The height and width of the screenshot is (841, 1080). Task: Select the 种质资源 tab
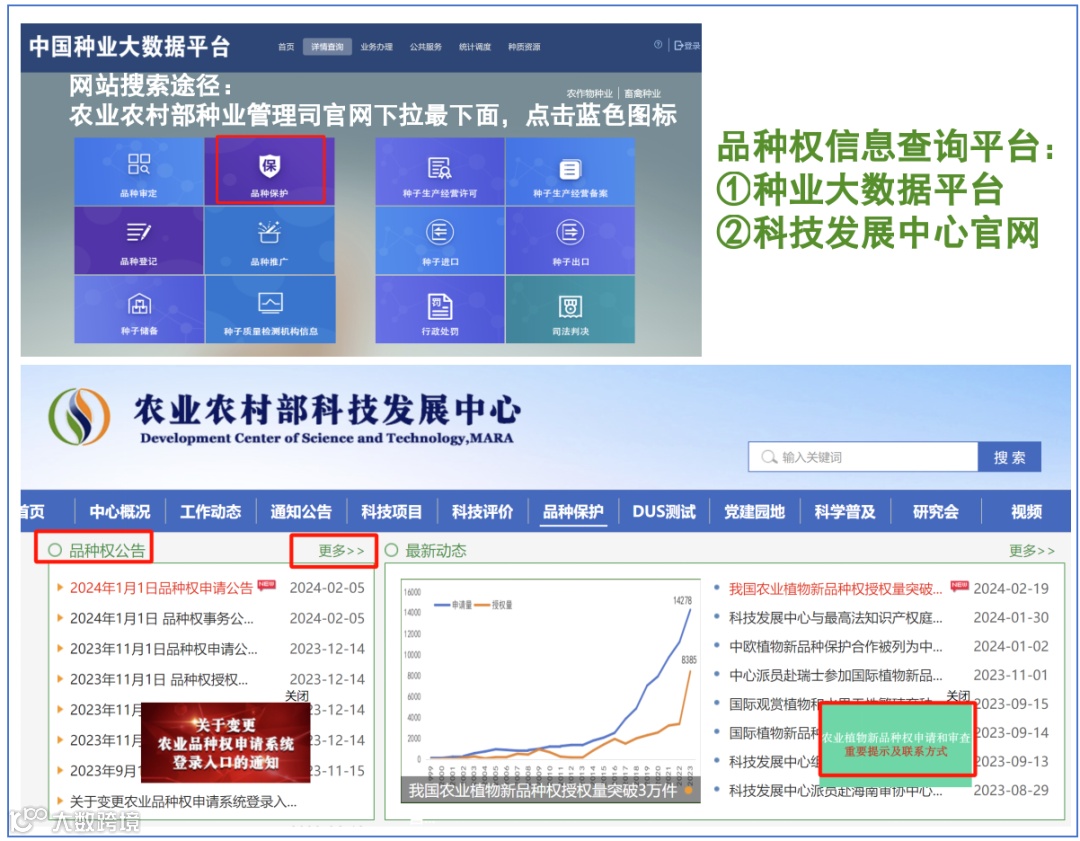[x=524, y=47]
